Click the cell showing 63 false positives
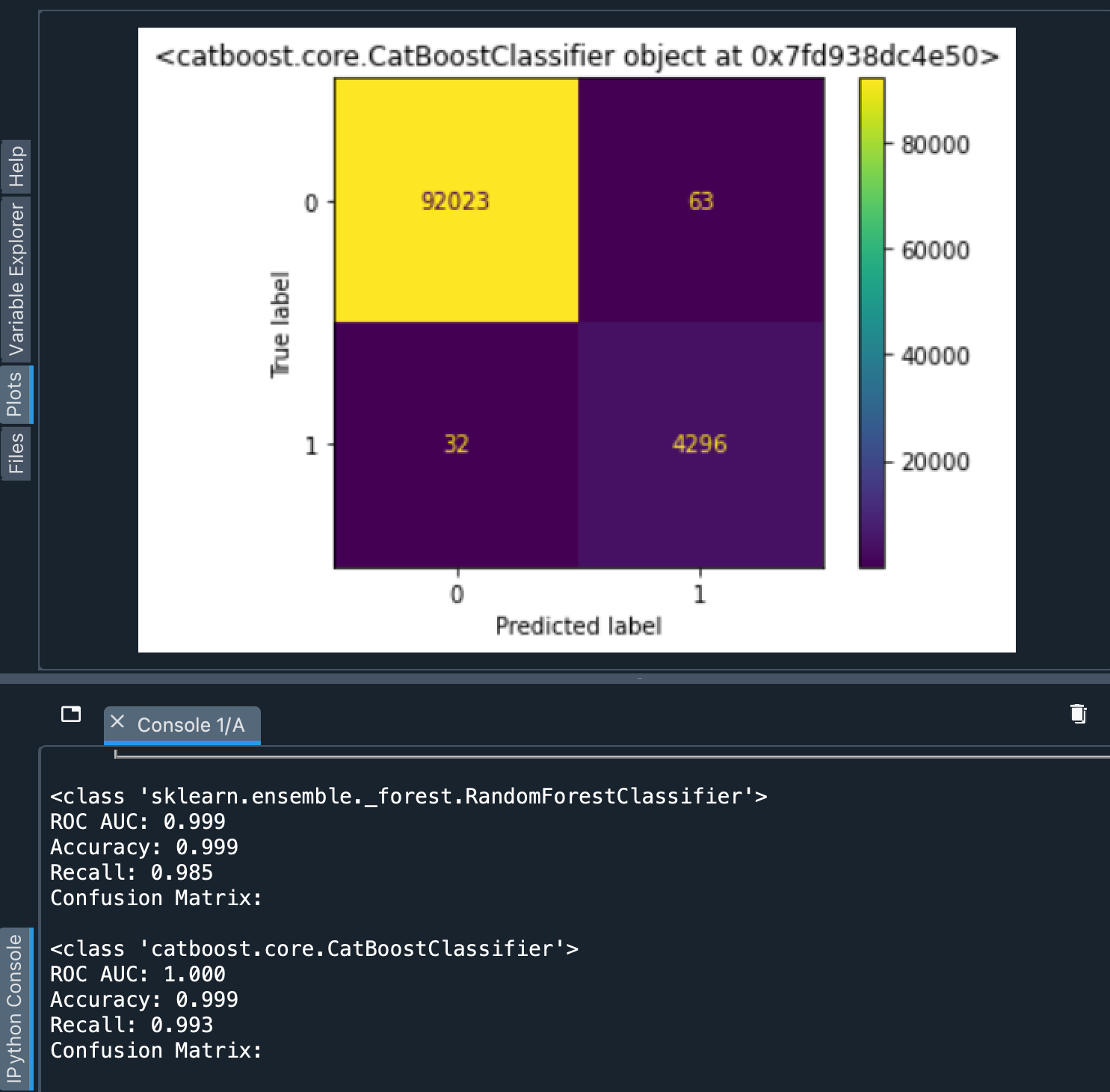1110x1092 pixels. point(701,200)
